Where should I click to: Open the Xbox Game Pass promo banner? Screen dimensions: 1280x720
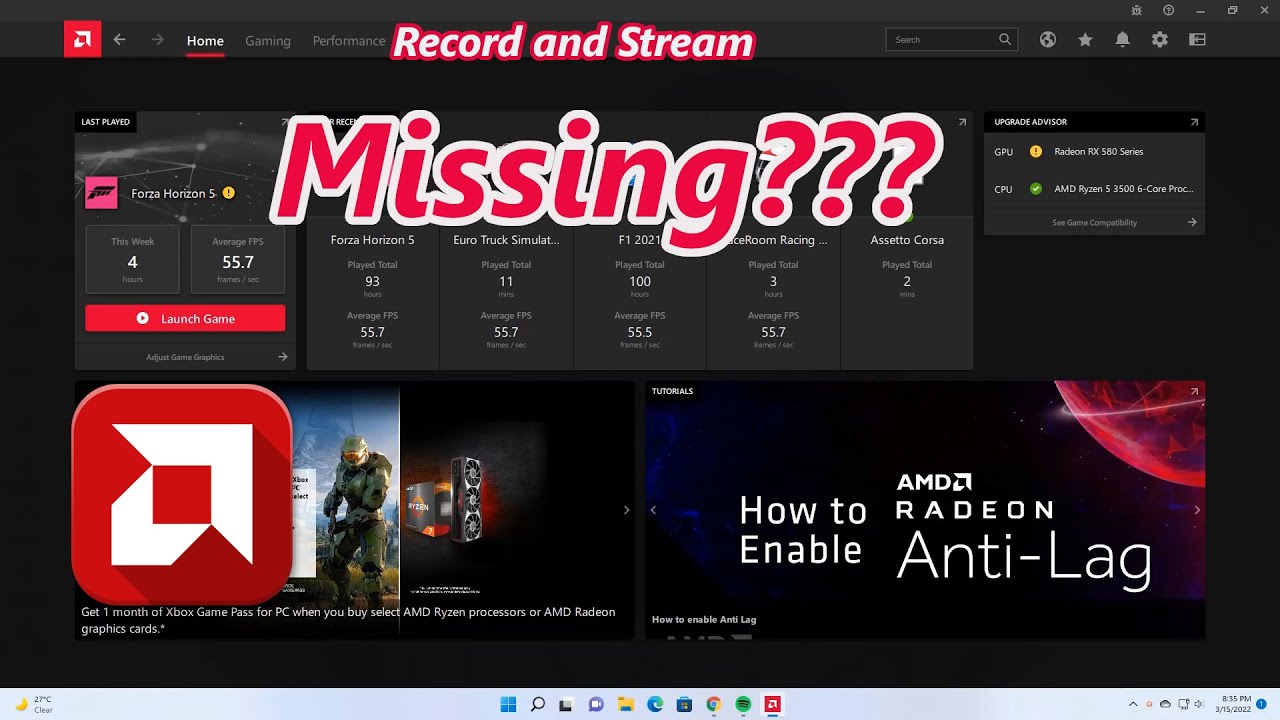pyautogui.click(x=354, y=509)
